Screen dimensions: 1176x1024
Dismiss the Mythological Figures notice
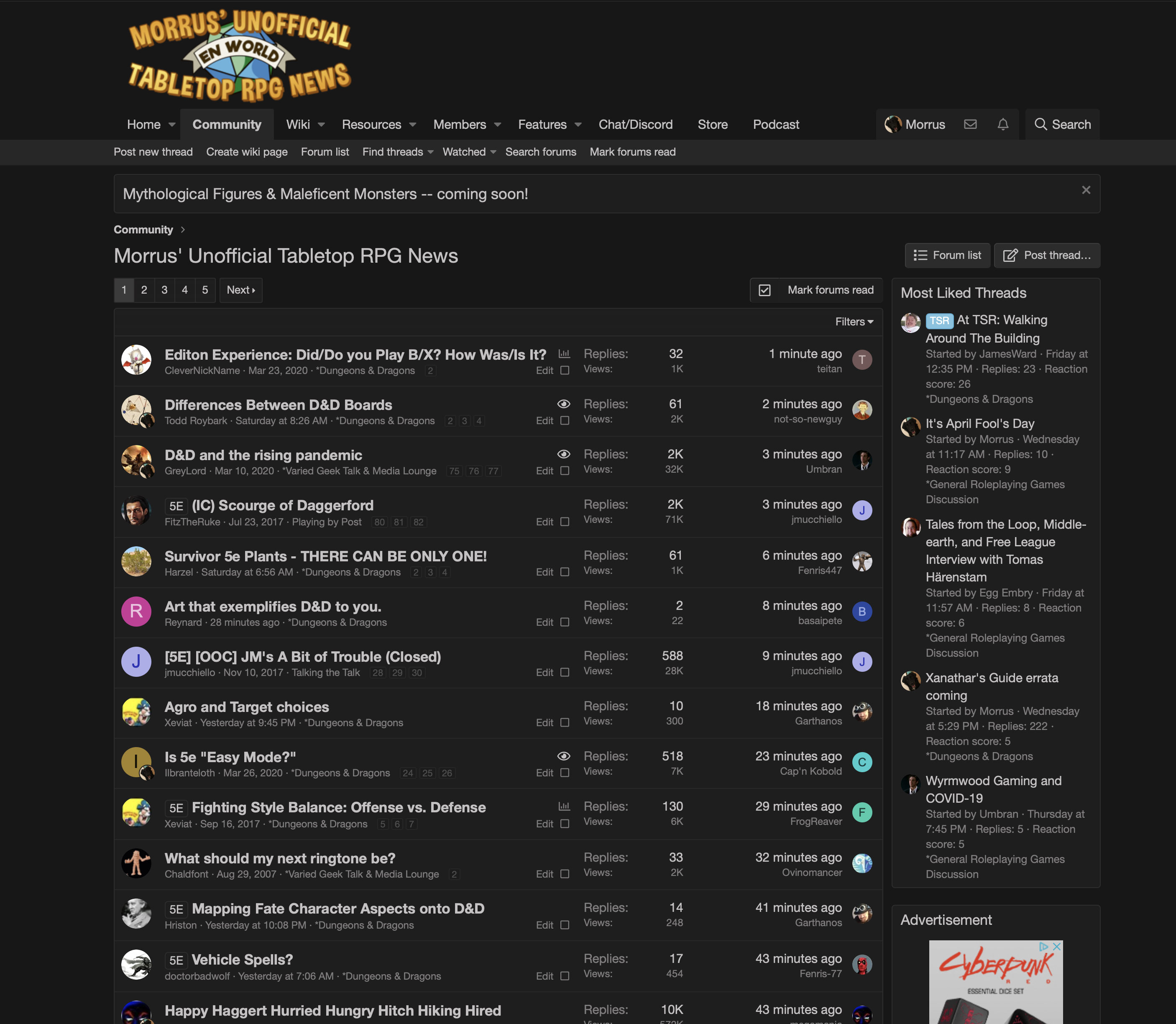(1086, 190)
